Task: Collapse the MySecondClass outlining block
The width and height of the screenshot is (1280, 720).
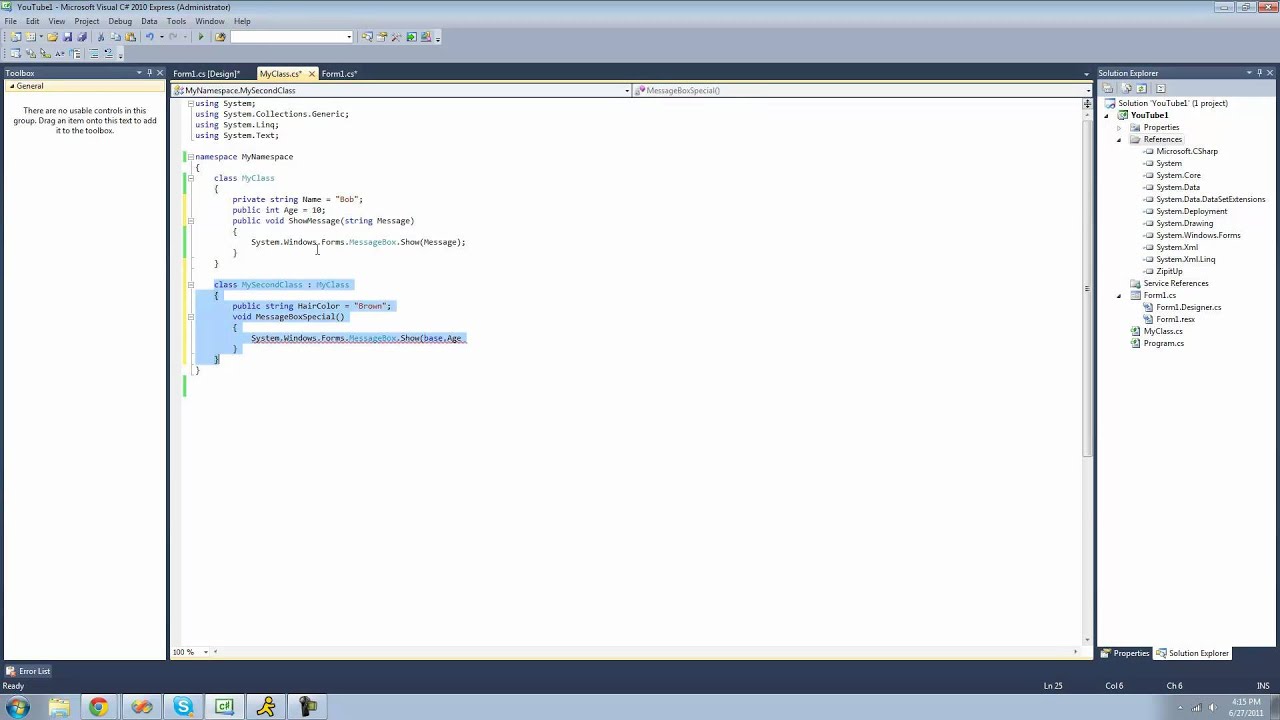Action: 190,285
